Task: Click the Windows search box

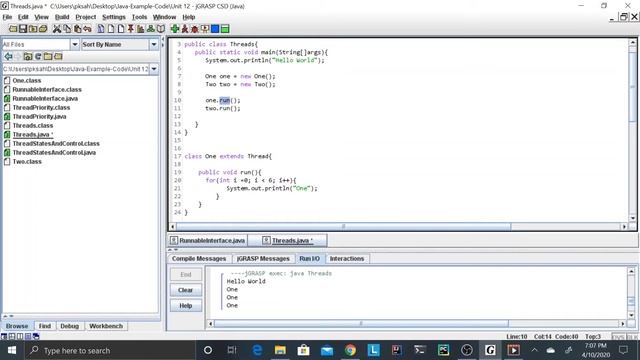Action: click(110, 350)
